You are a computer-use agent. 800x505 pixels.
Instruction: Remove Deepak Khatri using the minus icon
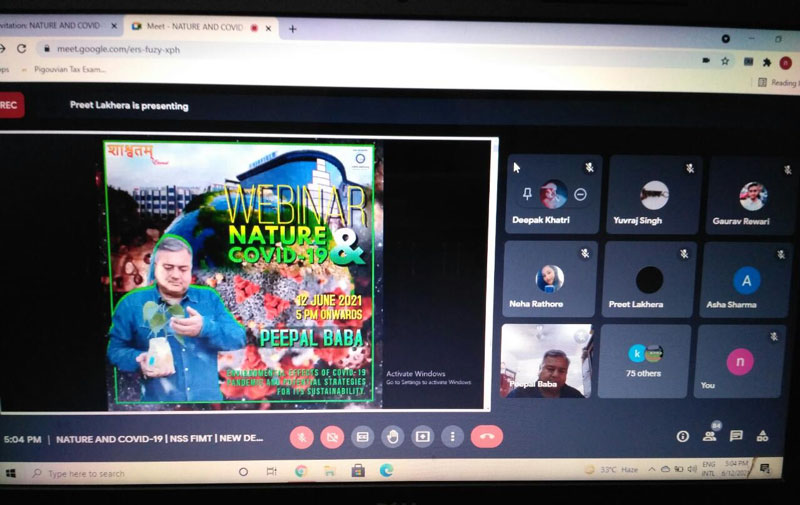tap(580, 194)
